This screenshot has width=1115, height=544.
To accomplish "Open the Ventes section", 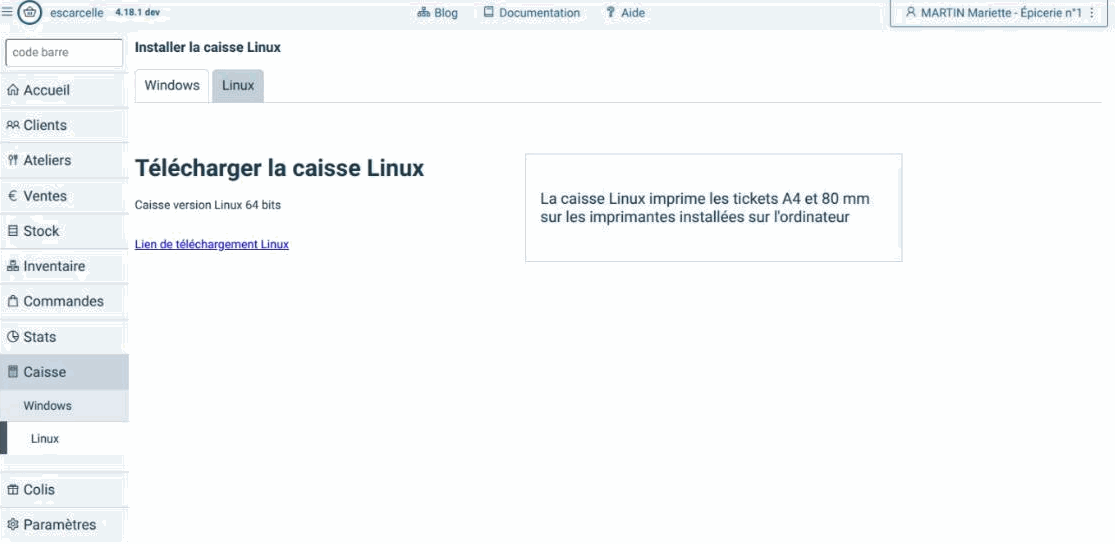I will click(64, 196).
